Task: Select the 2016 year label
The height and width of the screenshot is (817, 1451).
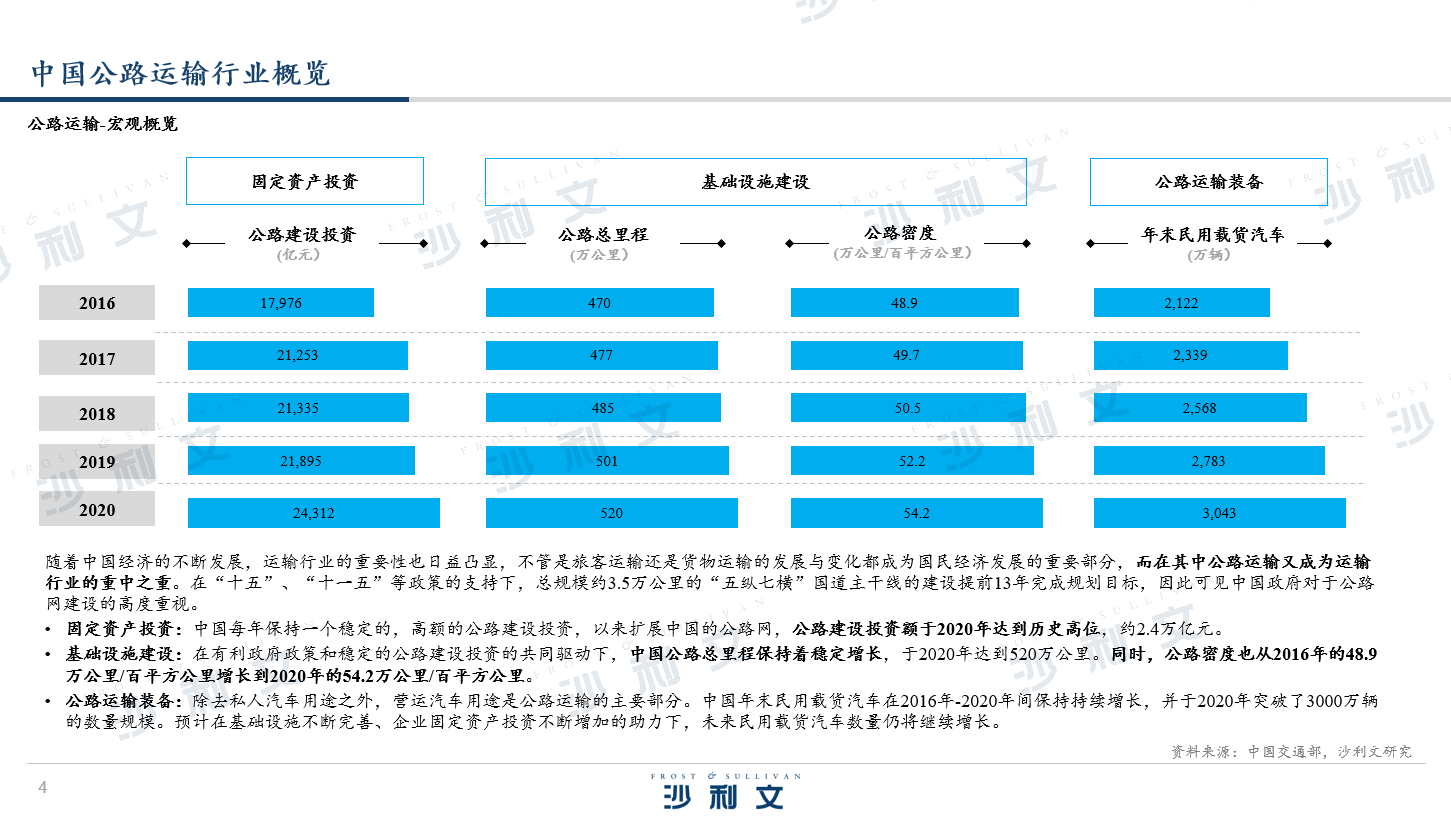Action: 97,303
